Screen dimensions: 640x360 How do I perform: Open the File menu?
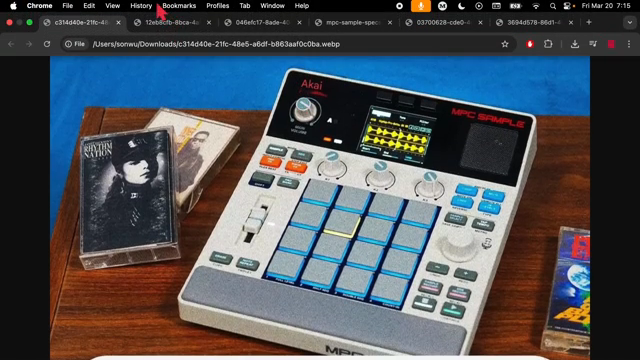point(67,6)
